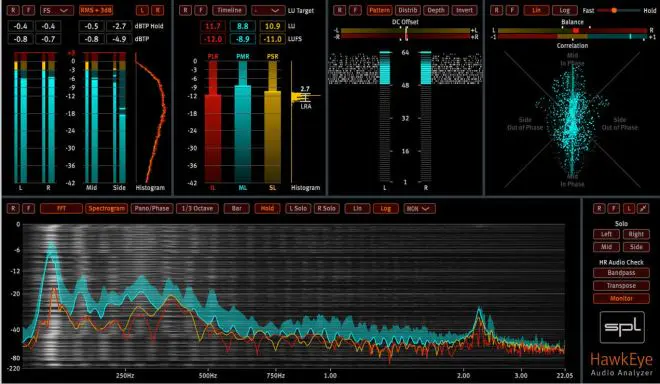Image resolution: width=660 pixels, height=384 pixels.
Task: Click the resize arrow icon above Solo
Action: [643, 208]
